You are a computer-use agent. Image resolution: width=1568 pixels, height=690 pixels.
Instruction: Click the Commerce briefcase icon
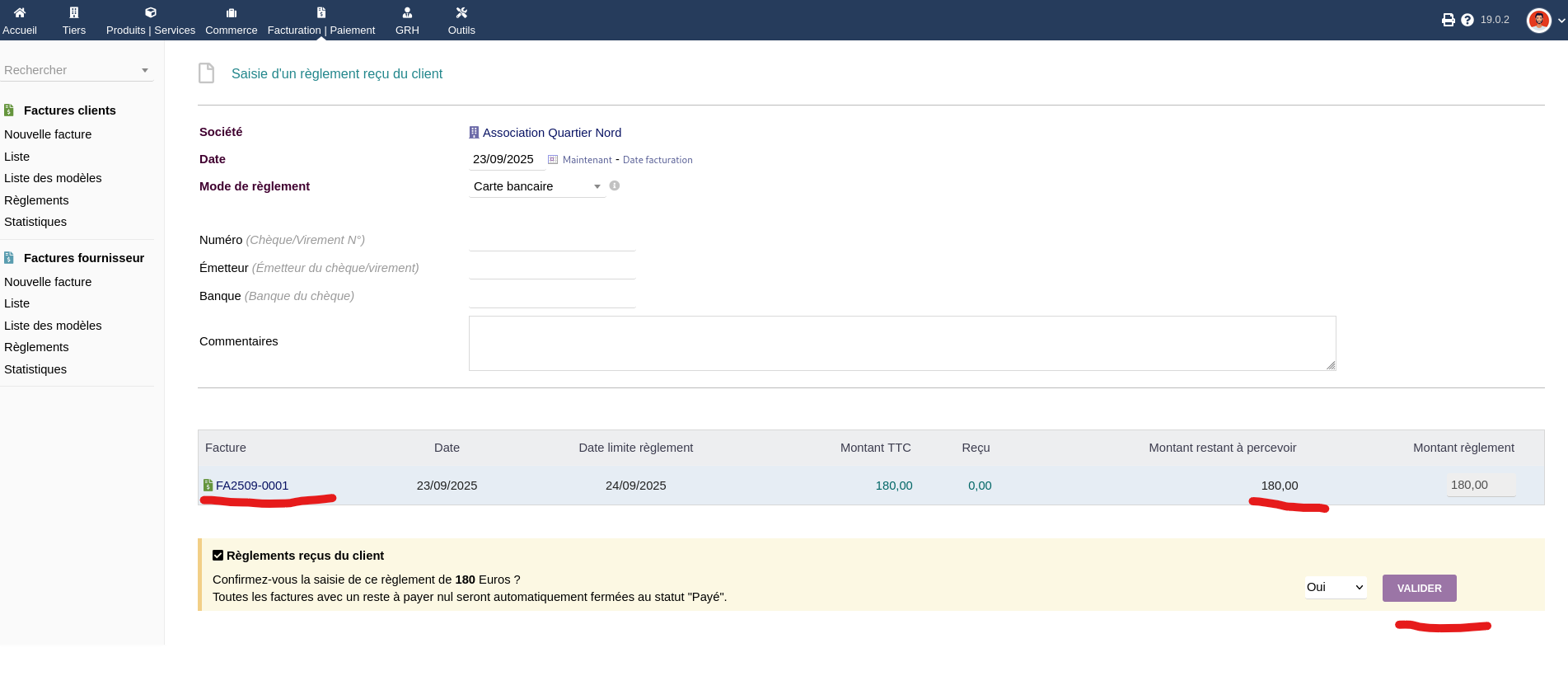click(232, 12)
